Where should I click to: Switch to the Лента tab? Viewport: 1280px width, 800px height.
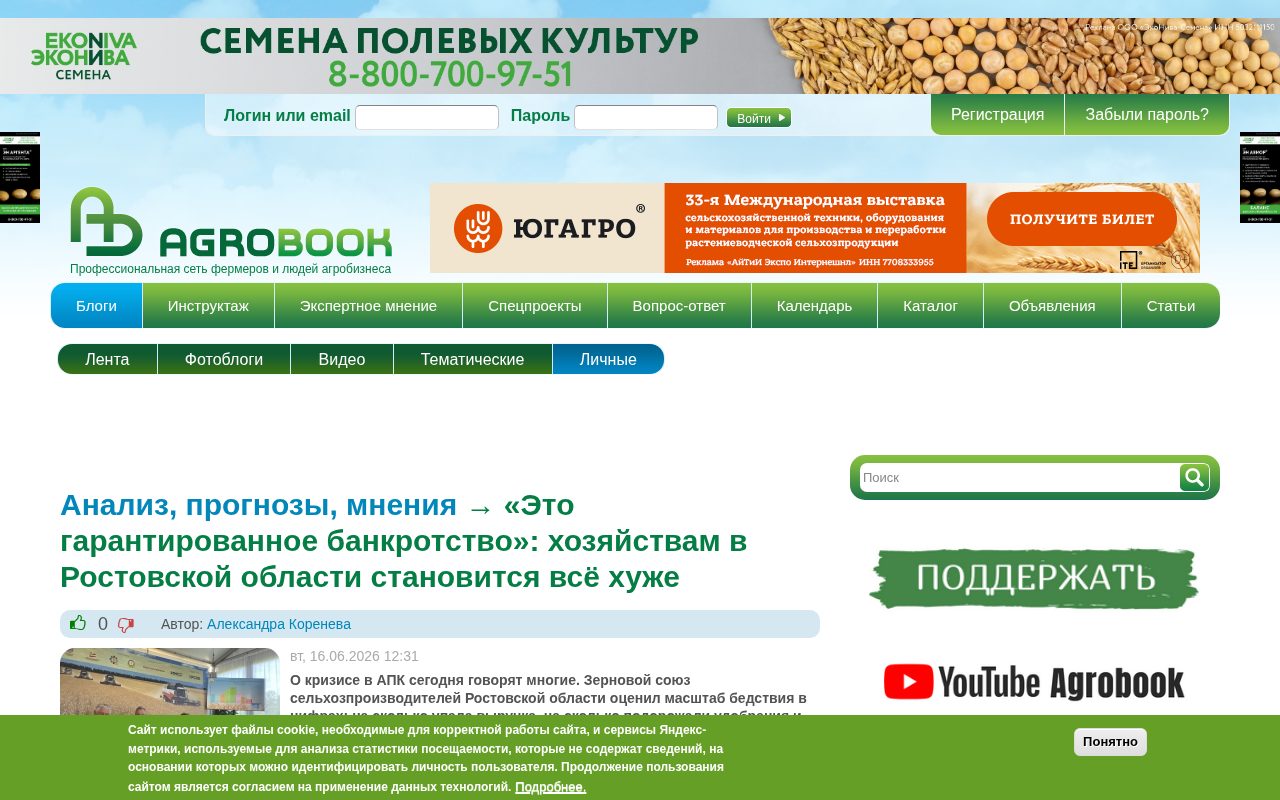107,359
